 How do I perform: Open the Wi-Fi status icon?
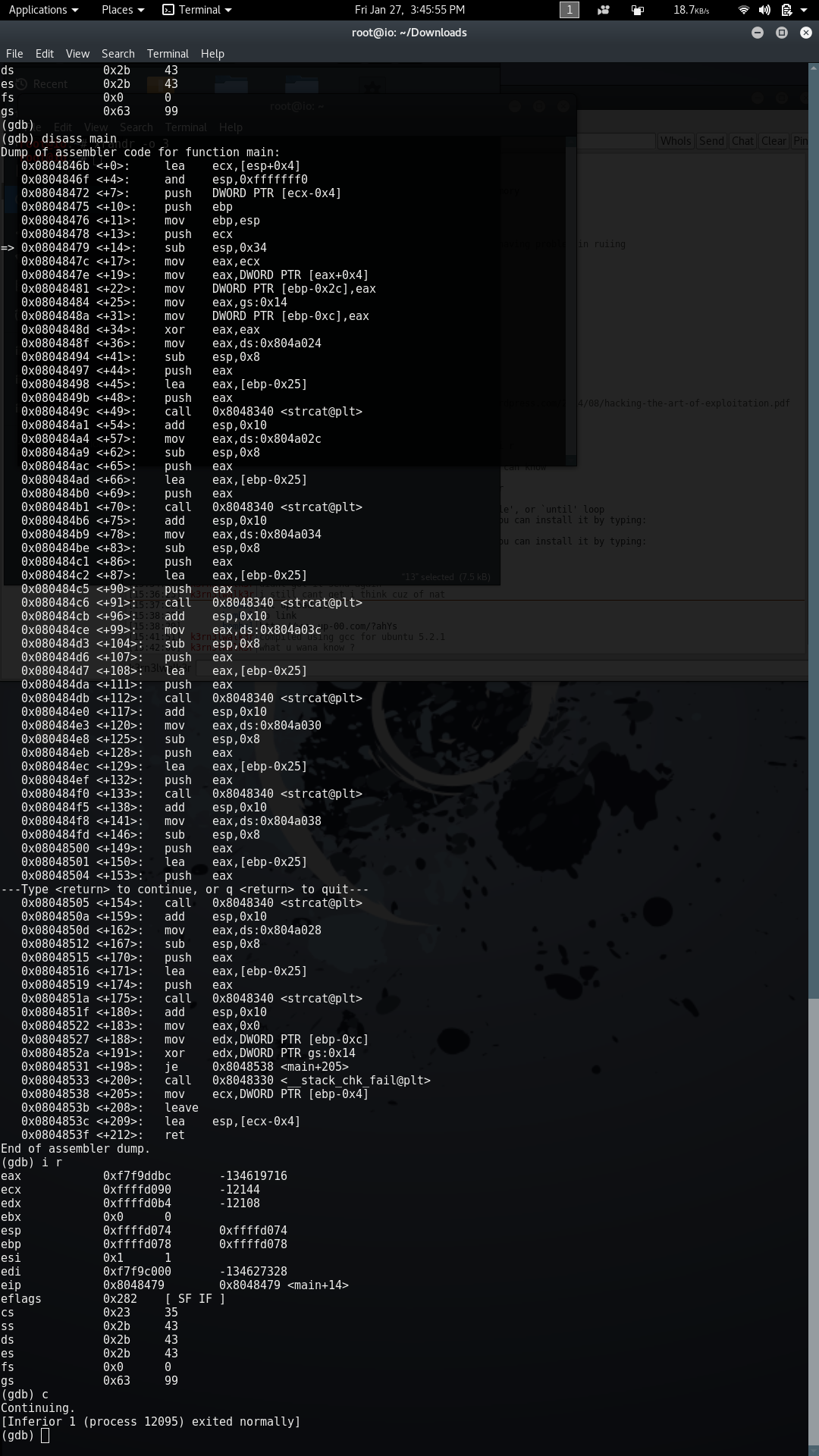[744, 10]
